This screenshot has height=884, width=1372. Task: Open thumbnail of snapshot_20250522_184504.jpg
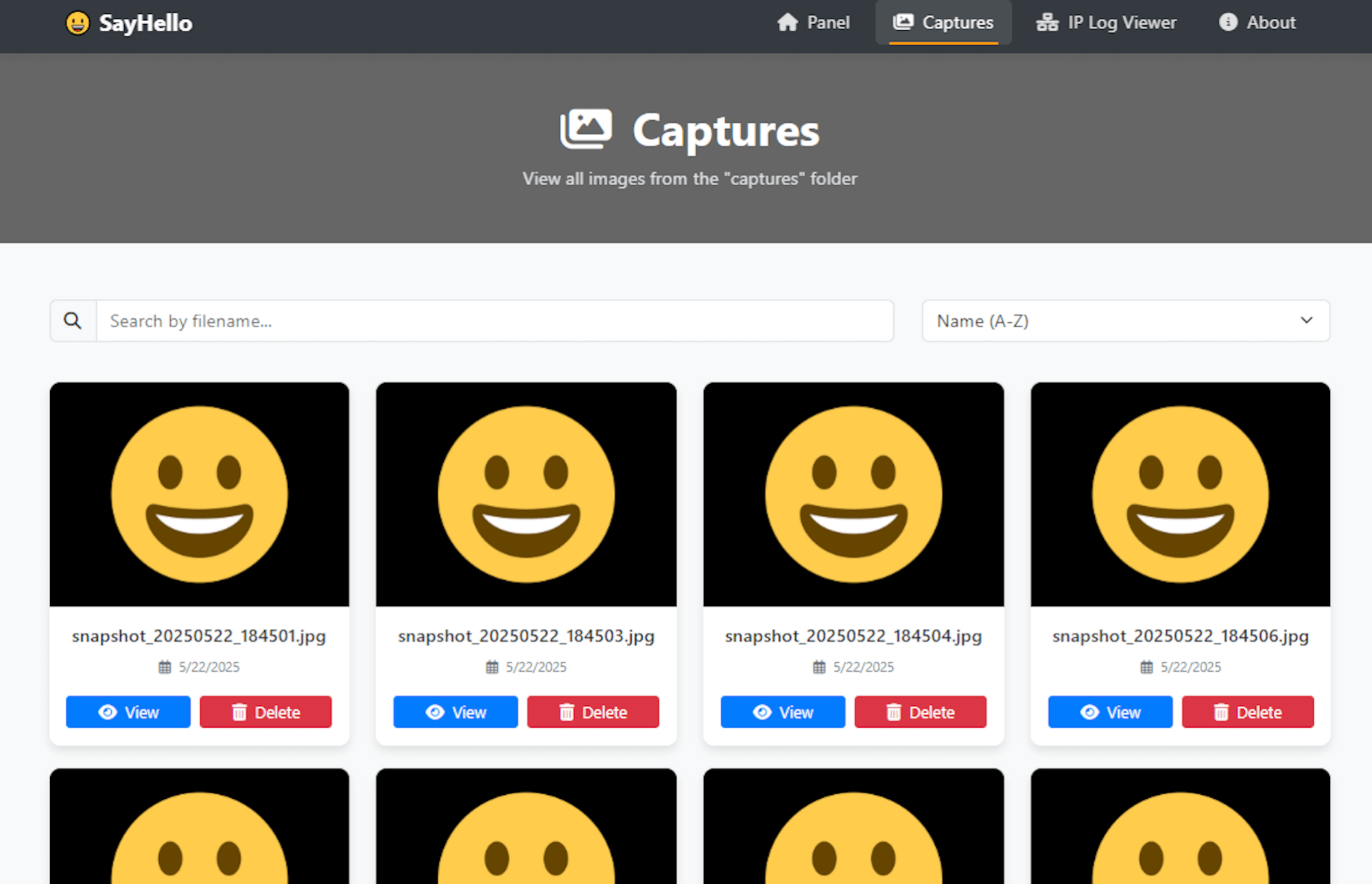853,494
